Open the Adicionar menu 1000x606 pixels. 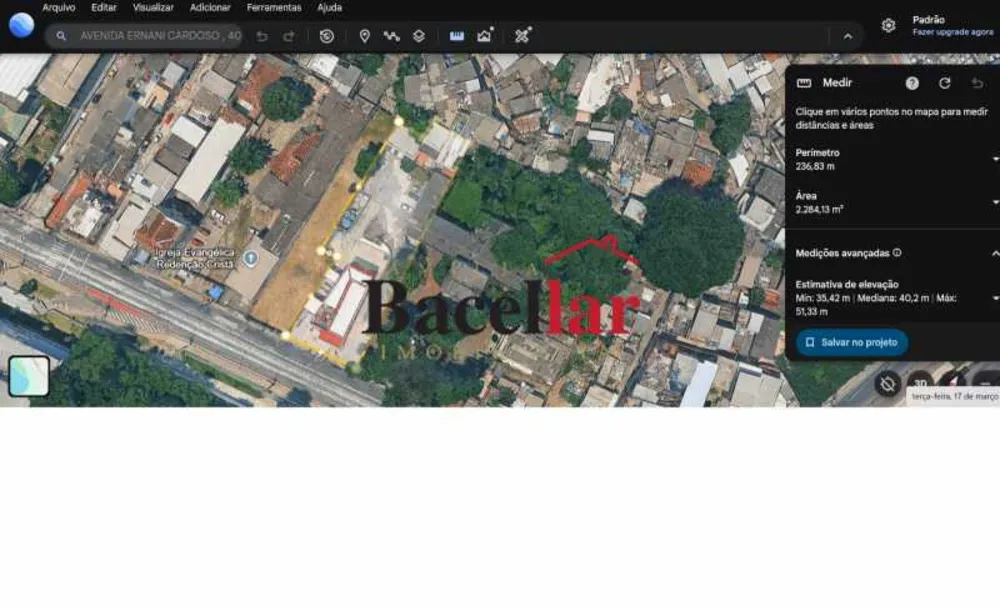(210, 8)
